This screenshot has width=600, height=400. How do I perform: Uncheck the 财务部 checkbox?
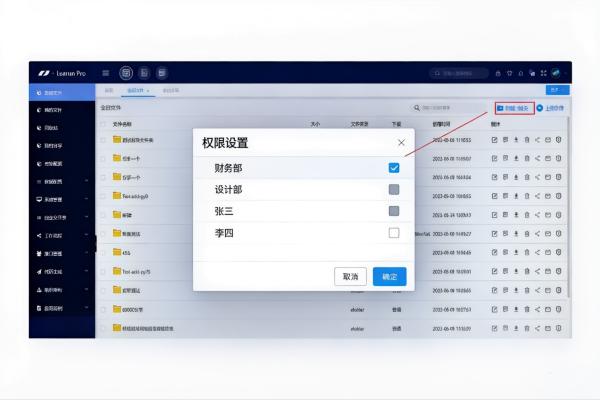394,168
